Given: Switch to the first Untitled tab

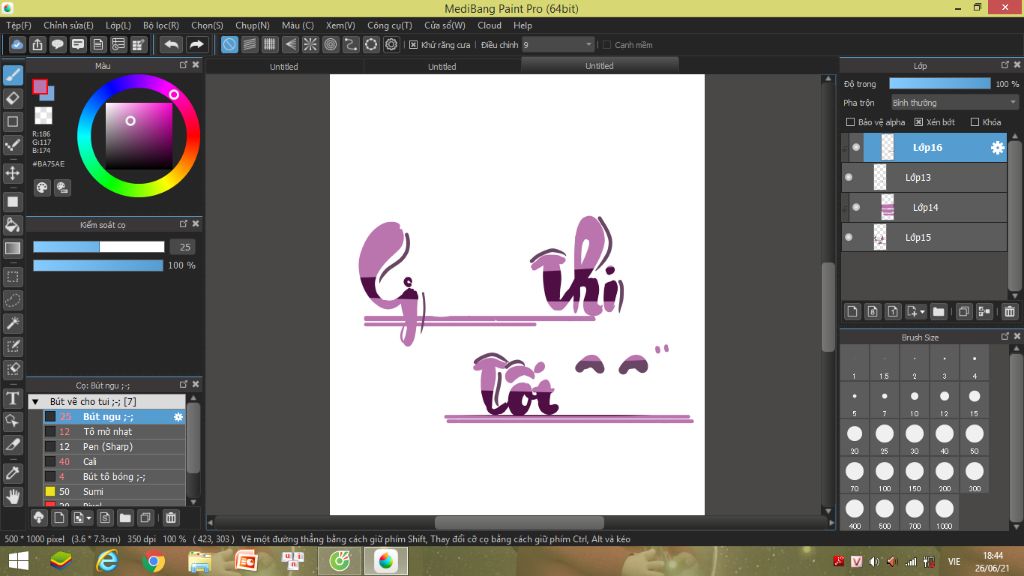Looking at the screenshot, I should click(x=283, y=67).
